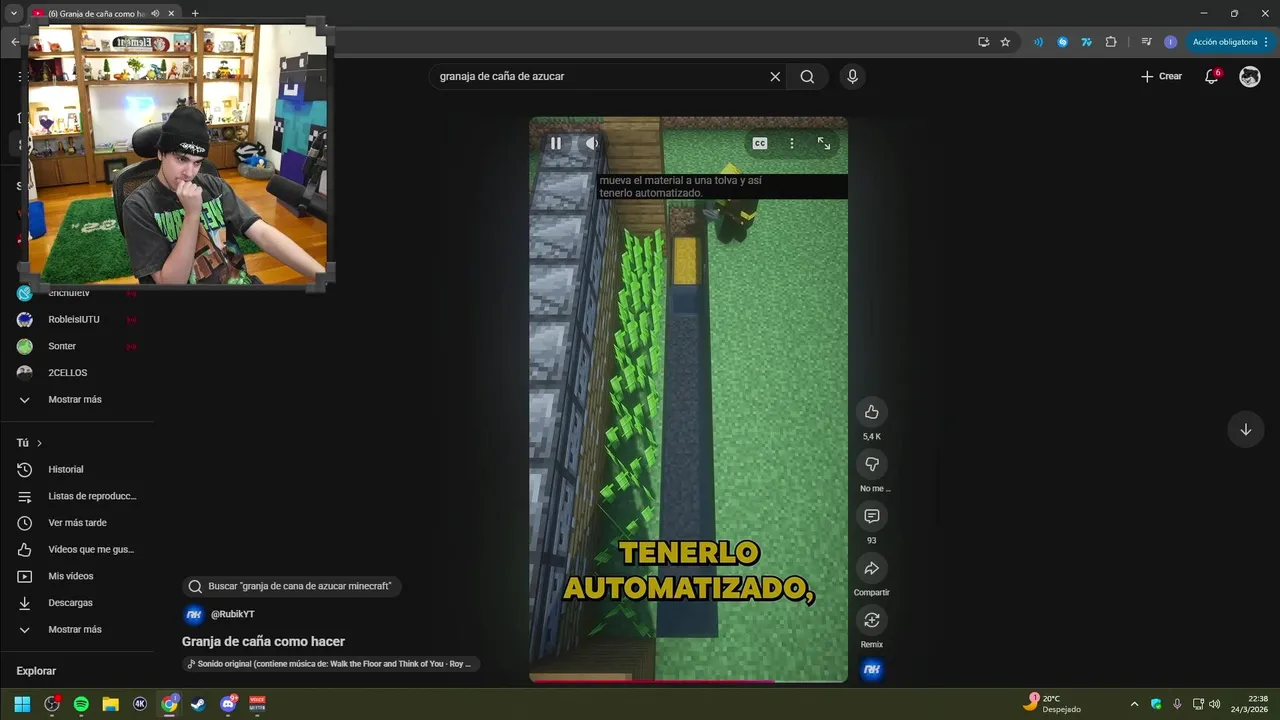The width and height of the screenshot is (1280, 720).
Task: Install app icon in address bar
Action: pyautogui.click(x=984, y=42)
